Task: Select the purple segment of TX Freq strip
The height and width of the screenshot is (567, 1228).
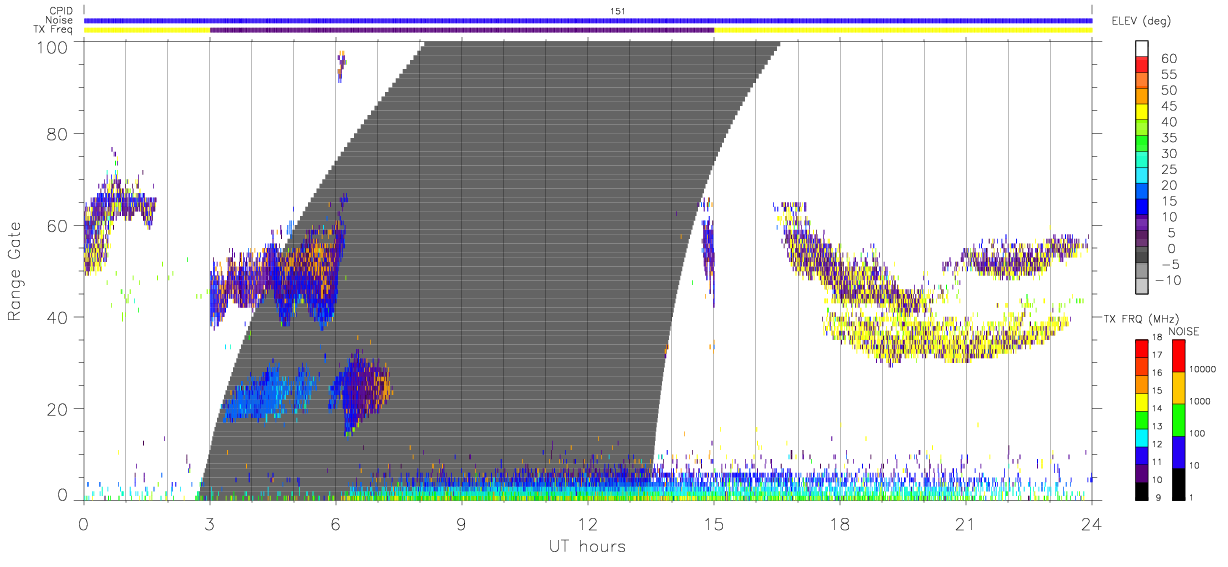Action: coord(462,30)
